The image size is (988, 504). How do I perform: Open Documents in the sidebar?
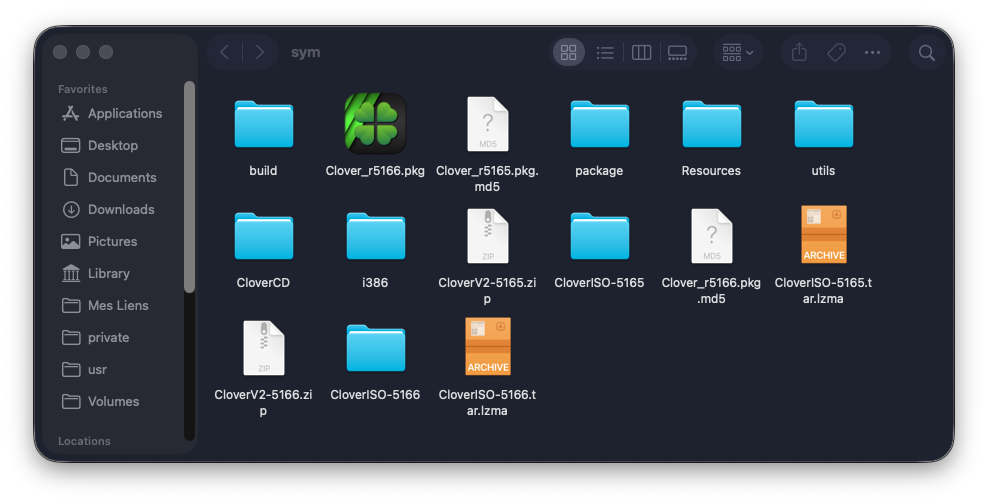click(112, 178)
